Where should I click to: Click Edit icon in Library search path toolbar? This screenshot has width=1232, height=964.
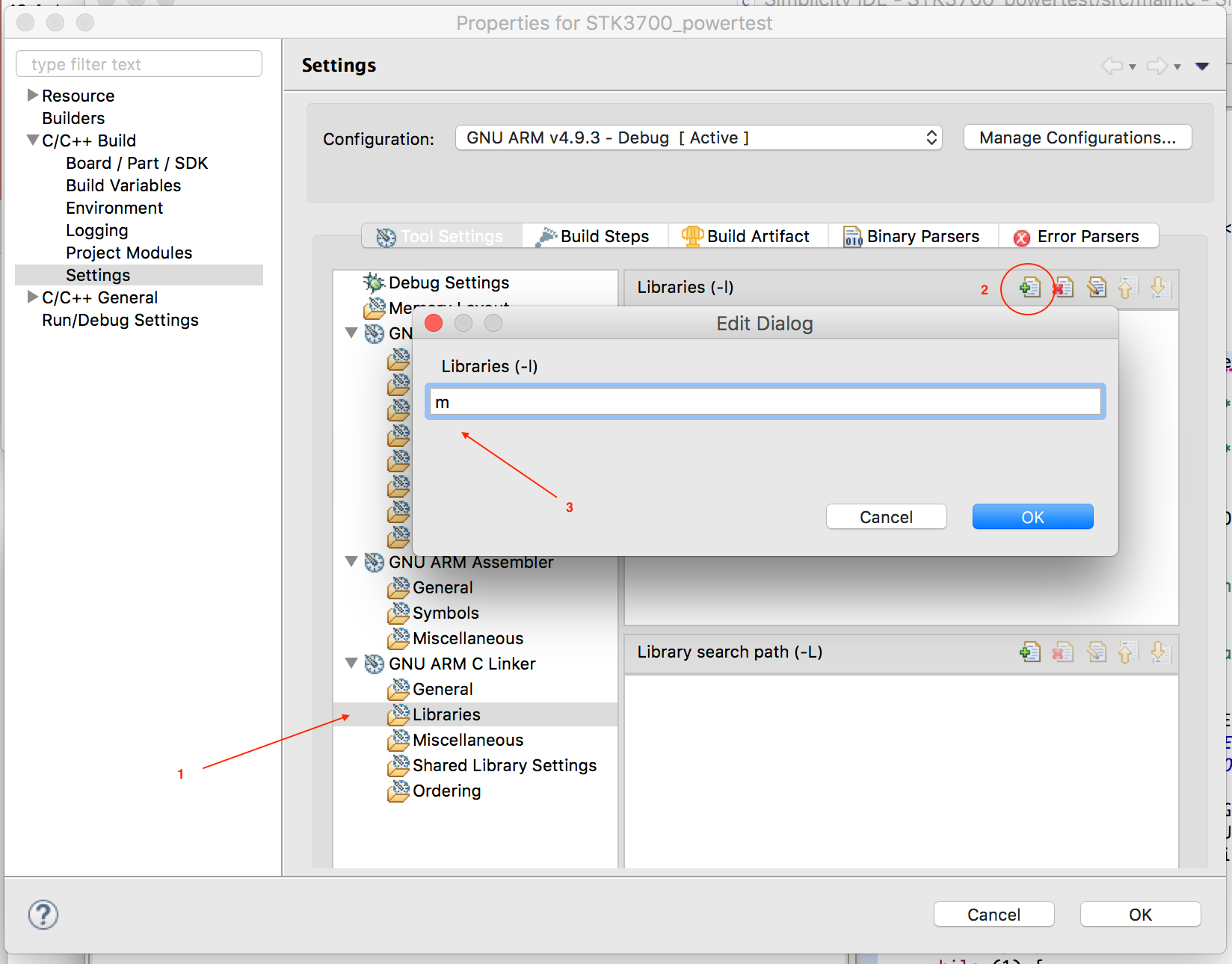coord(1097,652)
